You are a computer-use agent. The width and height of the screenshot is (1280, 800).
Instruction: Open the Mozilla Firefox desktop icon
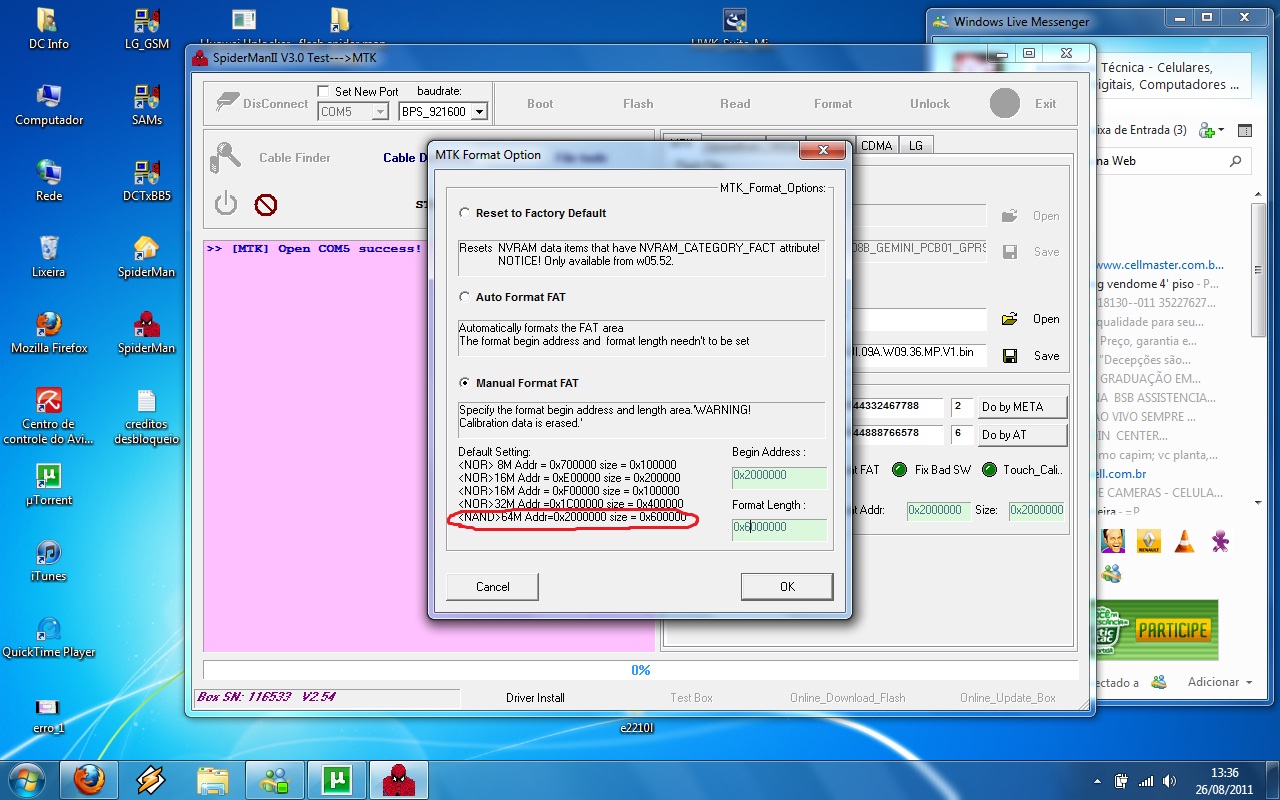(49, 334)
